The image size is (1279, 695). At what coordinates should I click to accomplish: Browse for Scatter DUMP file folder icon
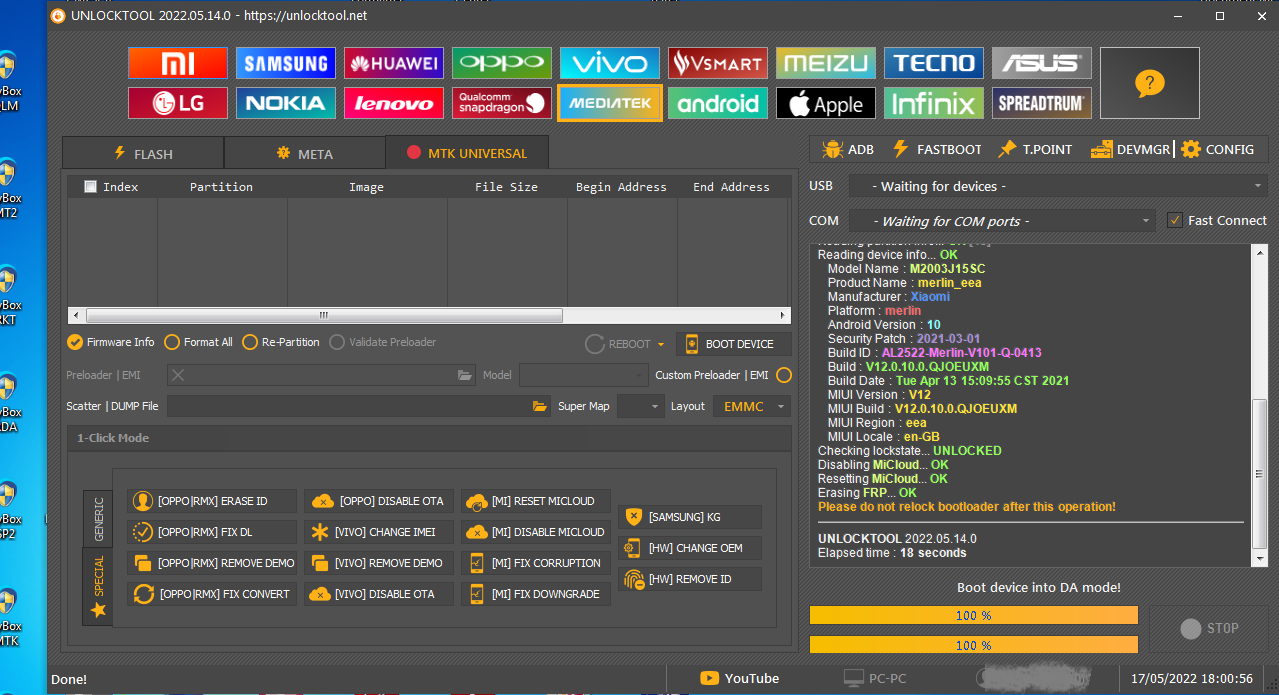[x=540, y=406]
